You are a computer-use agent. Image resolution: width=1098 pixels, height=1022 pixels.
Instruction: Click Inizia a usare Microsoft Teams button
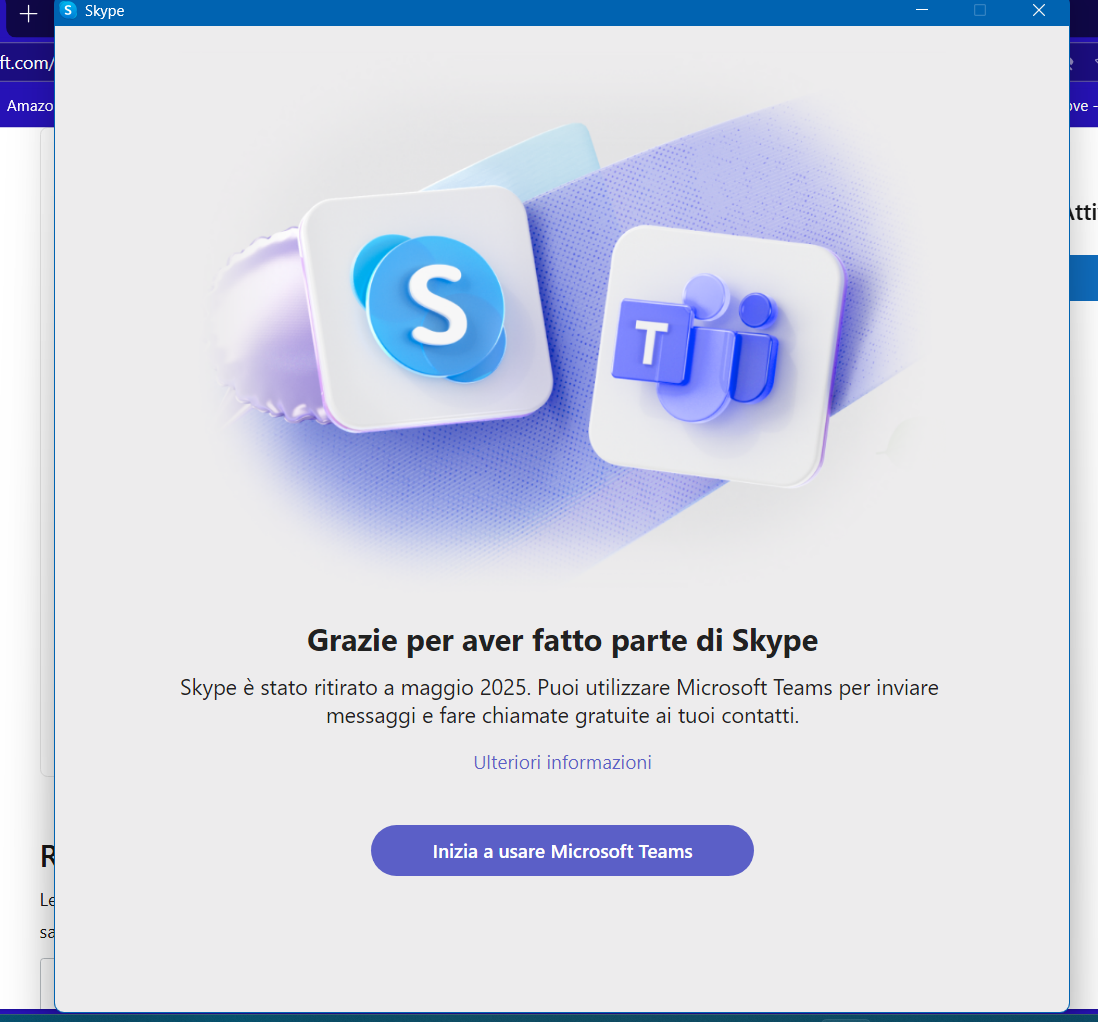[x=562, y=850]
